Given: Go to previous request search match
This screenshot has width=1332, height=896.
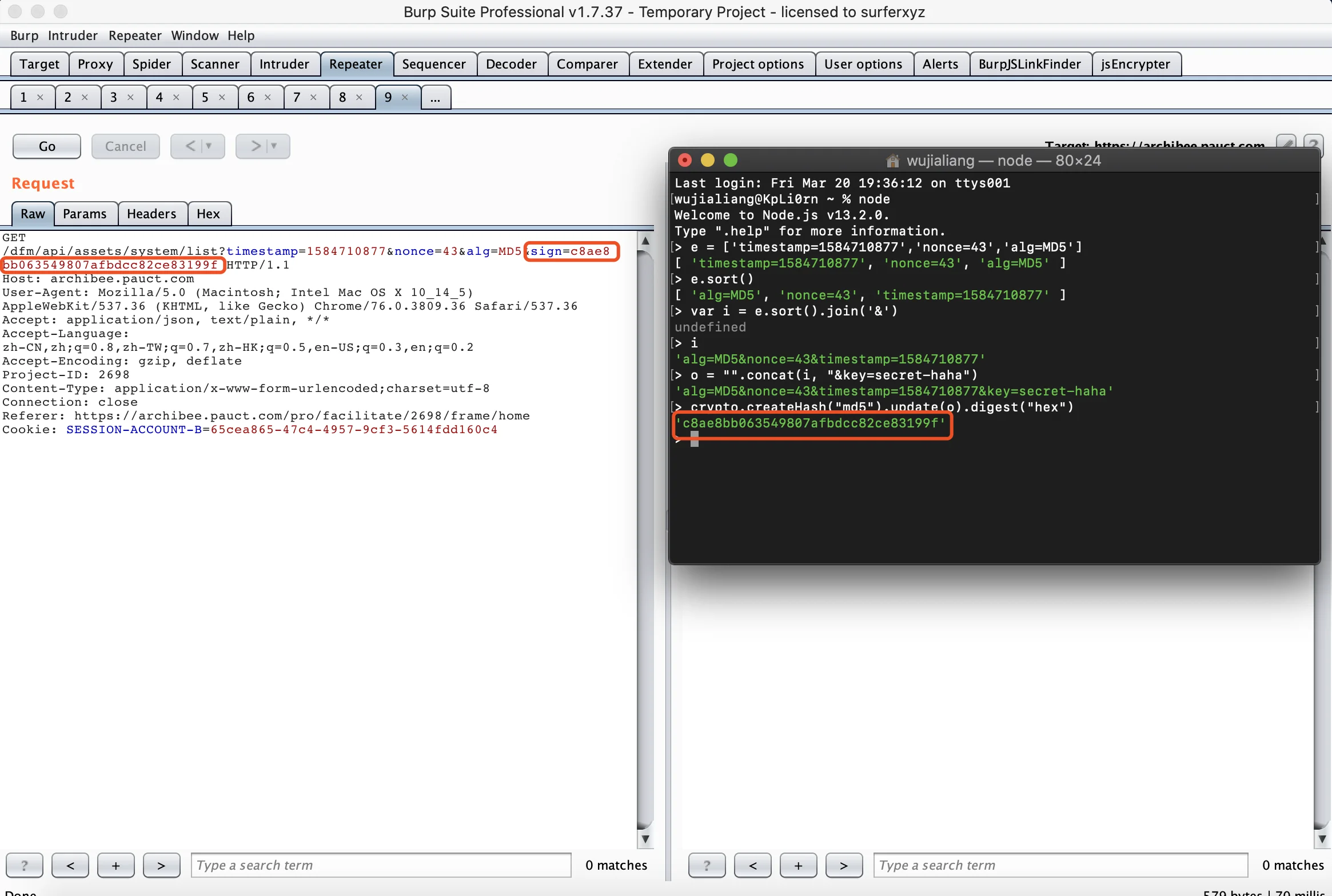Looking at the screenshot, I should pos(70,865).
